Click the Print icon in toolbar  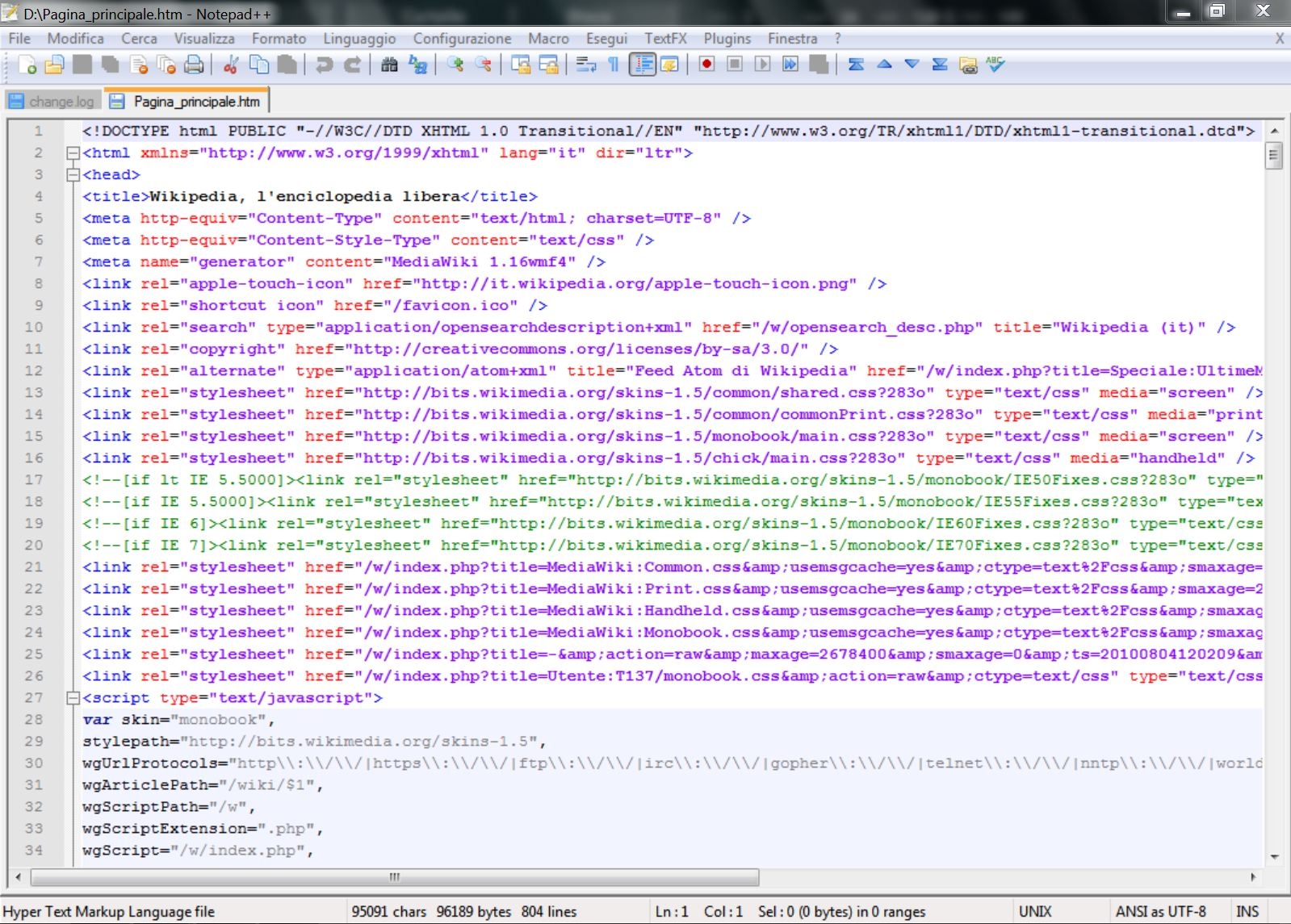coord(194,65)
